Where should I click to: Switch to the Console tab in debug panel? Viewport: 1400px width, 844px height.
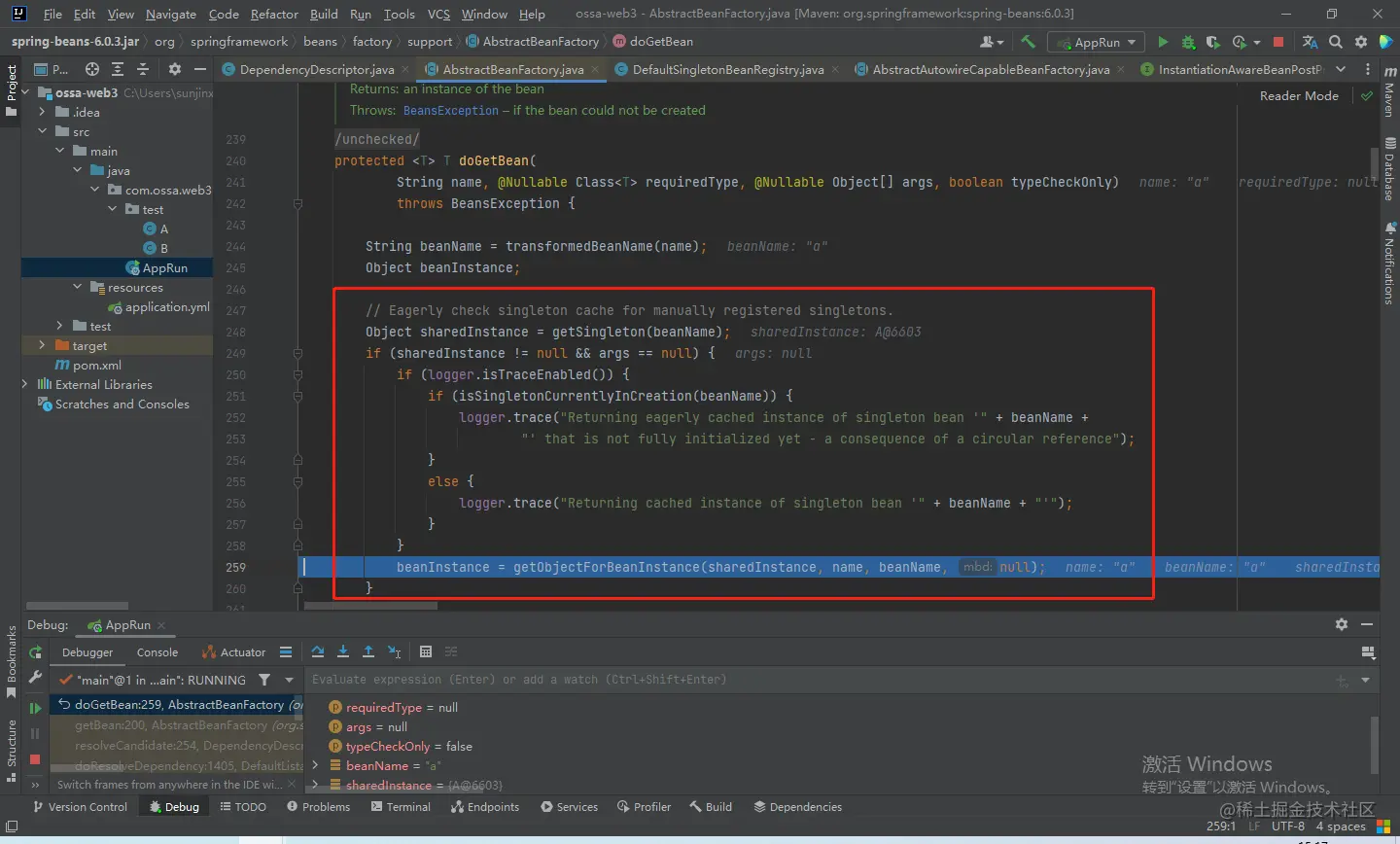[x=157, y=652]
